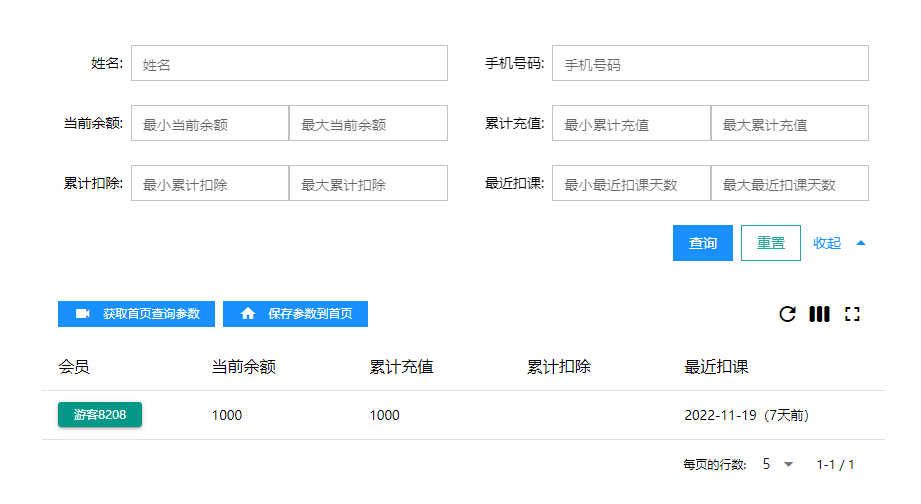Click the 获取首页查询参数 button
This screenshot has height=504, width=921.
coord(136,314)
